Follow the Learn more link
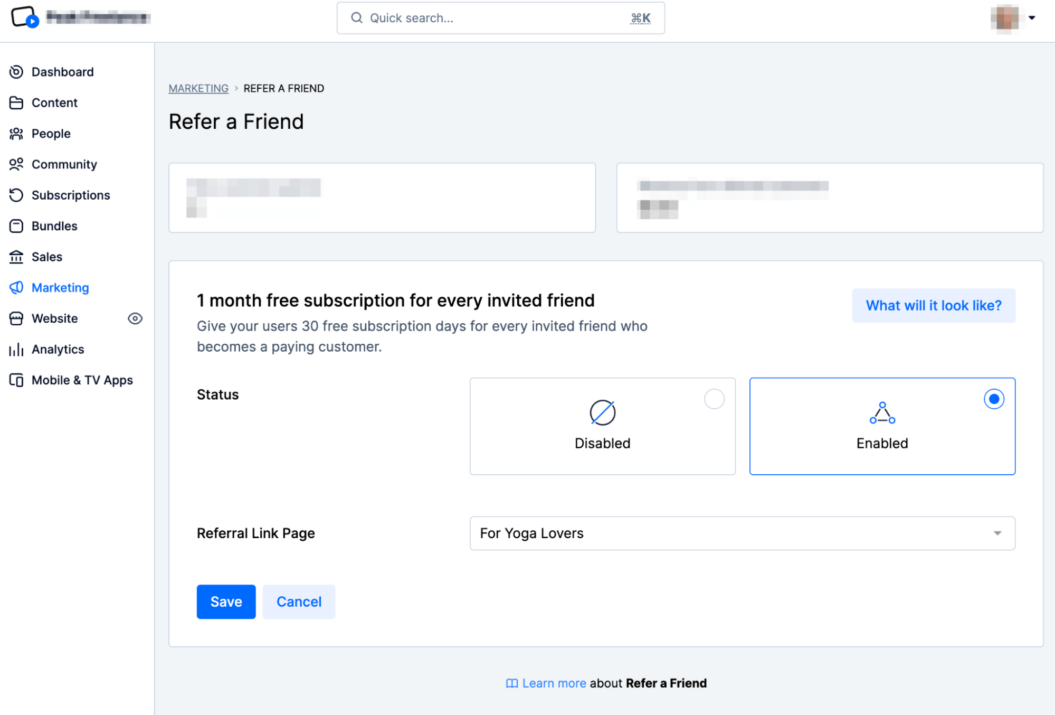The height and width of the screenshot is (715, 1055). point(554,683)
